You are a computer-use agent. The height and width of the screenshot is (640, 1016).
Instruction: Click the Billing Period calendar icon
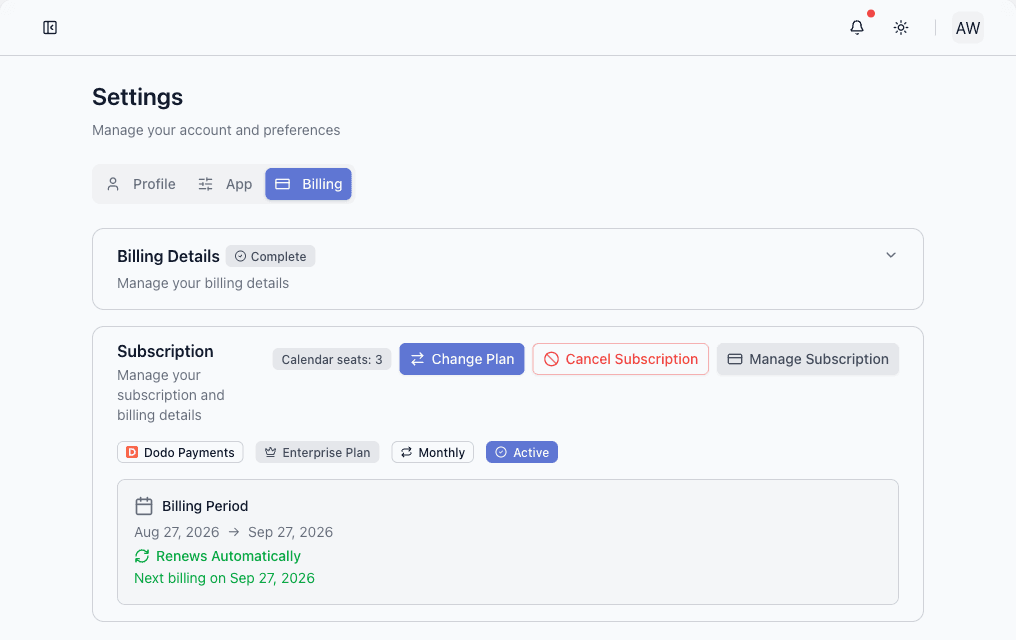(144, 506)
